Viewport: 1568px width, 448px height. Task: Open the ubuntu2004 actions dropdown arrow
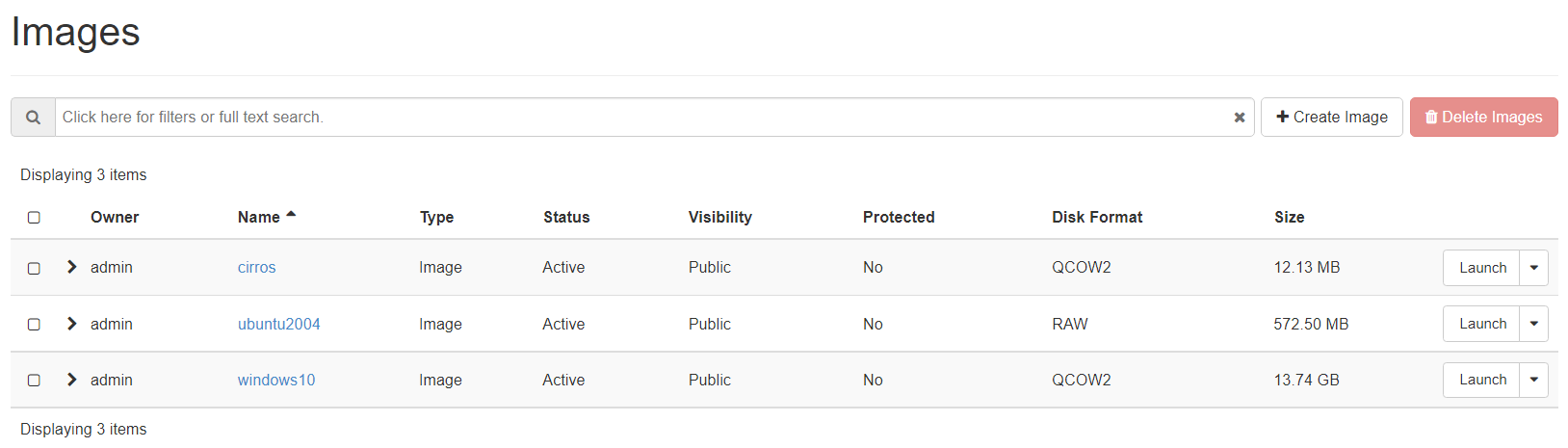[1533, 324]
